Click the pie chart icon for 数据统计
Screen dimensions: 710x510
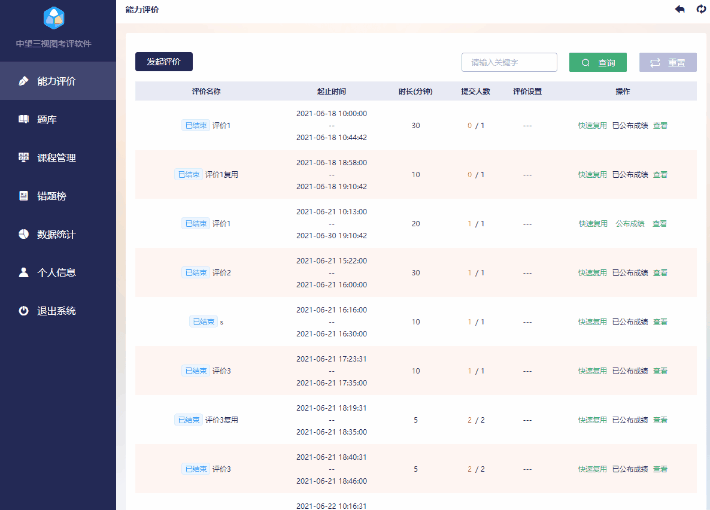tap(24, 234)
